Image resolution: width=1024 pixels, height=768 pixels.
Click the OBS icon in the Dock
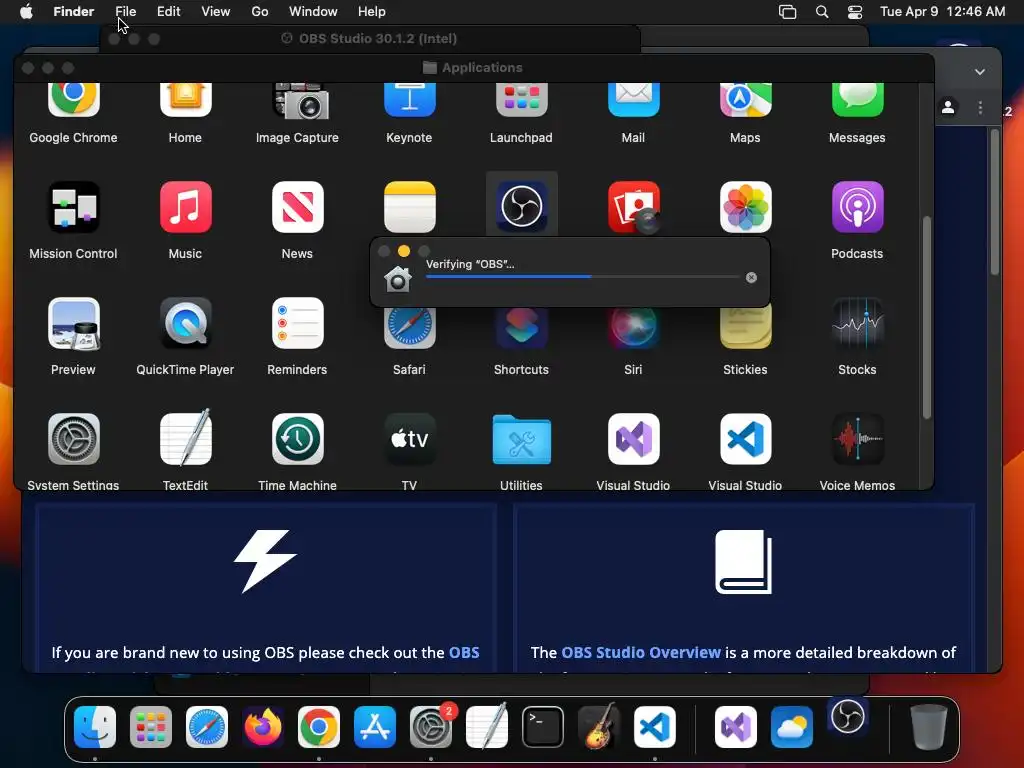coord(848,716)
